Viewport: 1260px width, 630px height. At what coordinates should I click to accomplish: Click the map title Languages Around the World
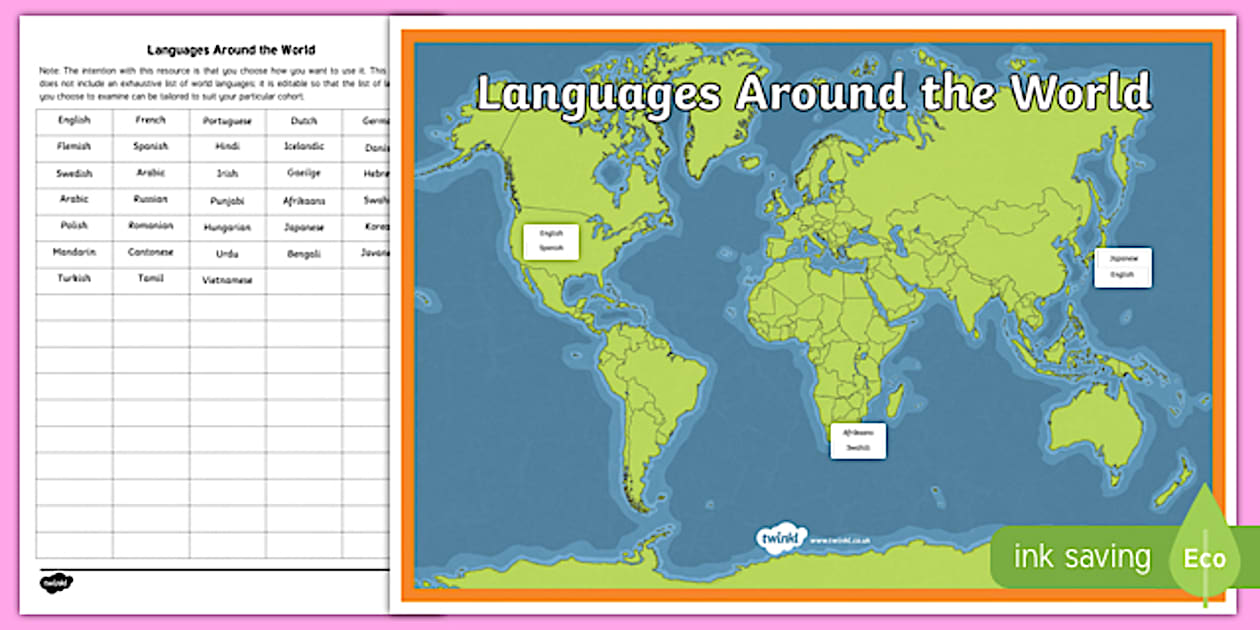[813, 94]
